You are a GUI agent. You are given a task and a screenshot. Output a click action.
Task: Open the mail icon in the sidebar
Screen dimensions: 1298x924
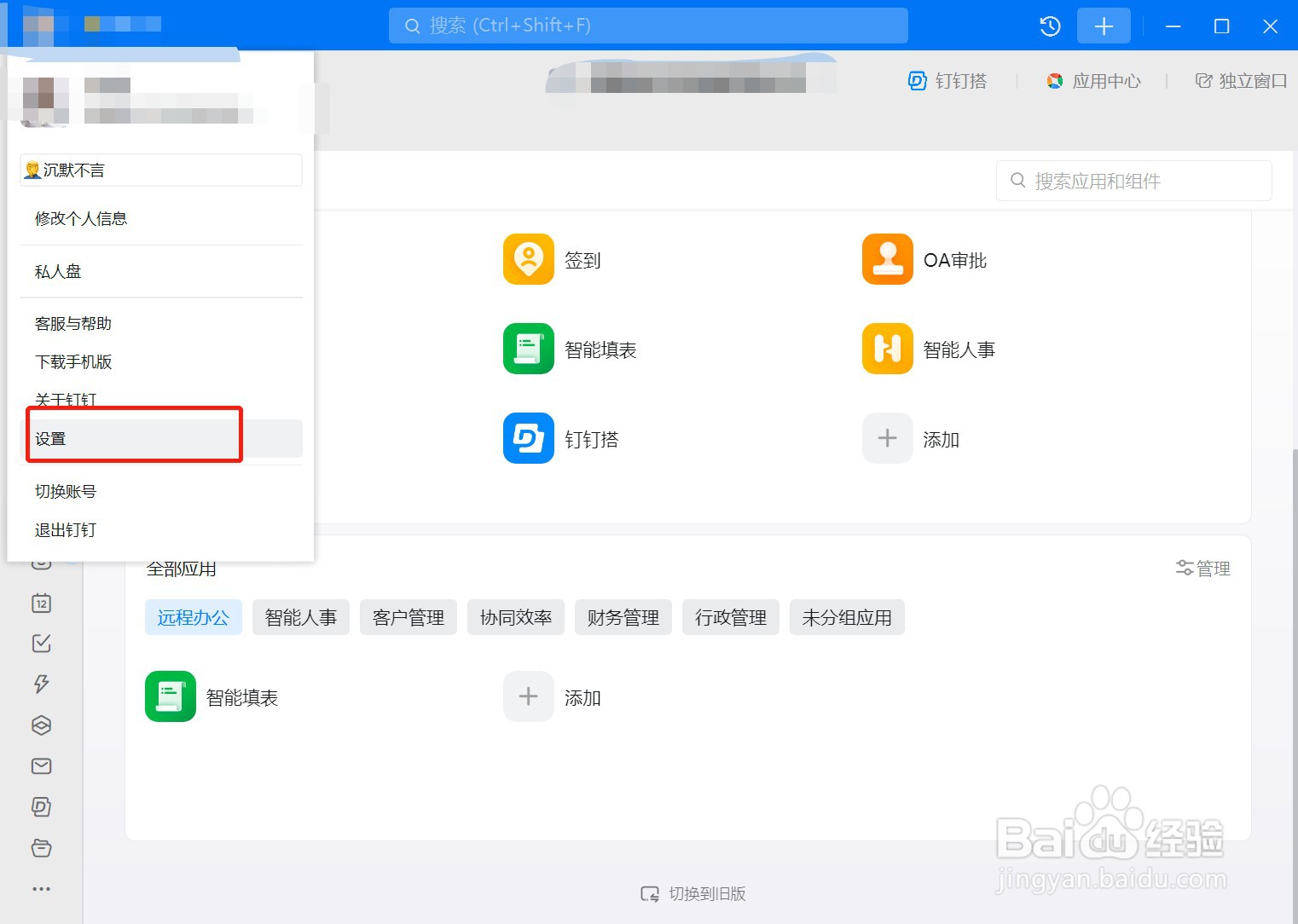[41, 766]
